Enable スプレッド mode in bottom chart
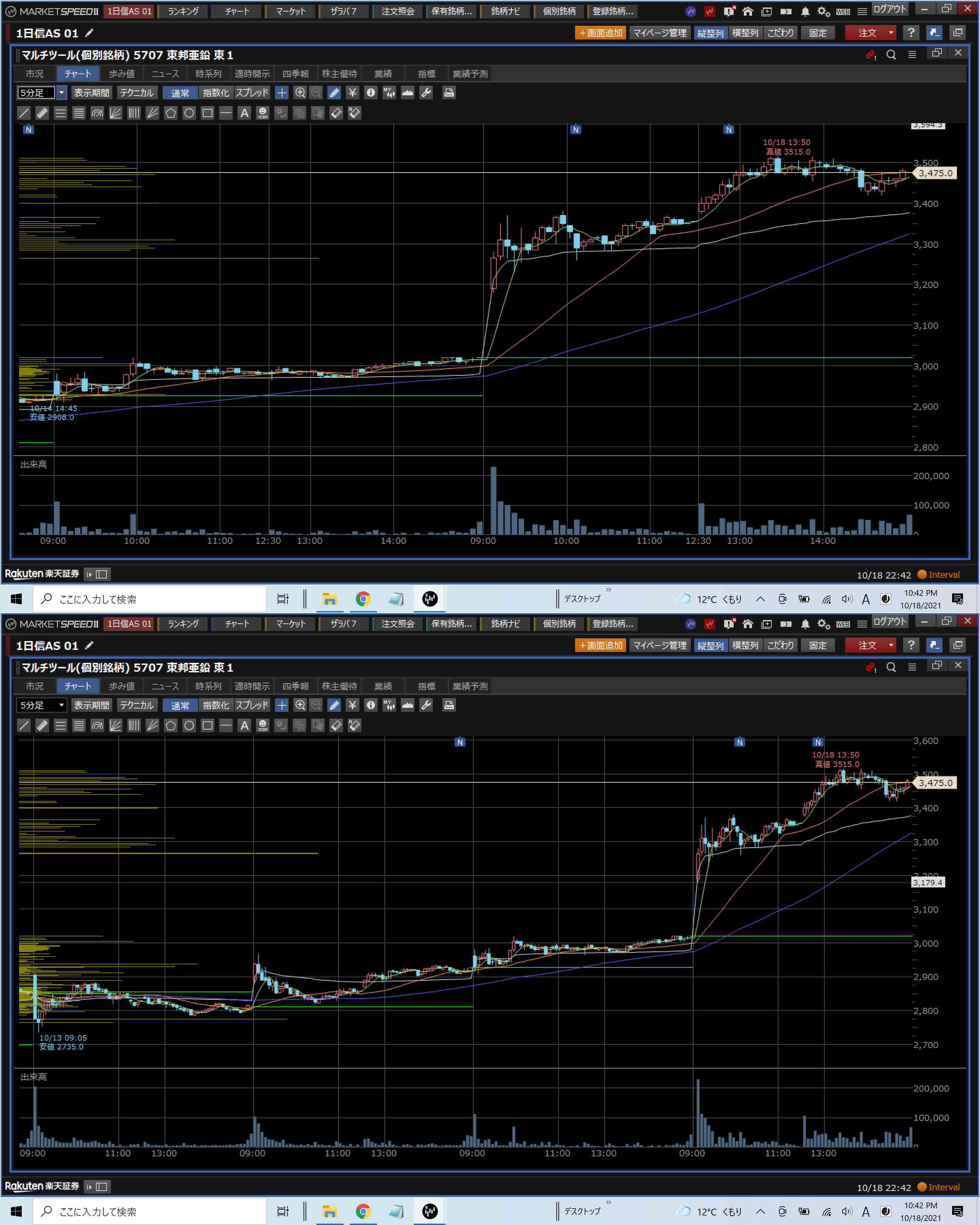 [252, 705]
